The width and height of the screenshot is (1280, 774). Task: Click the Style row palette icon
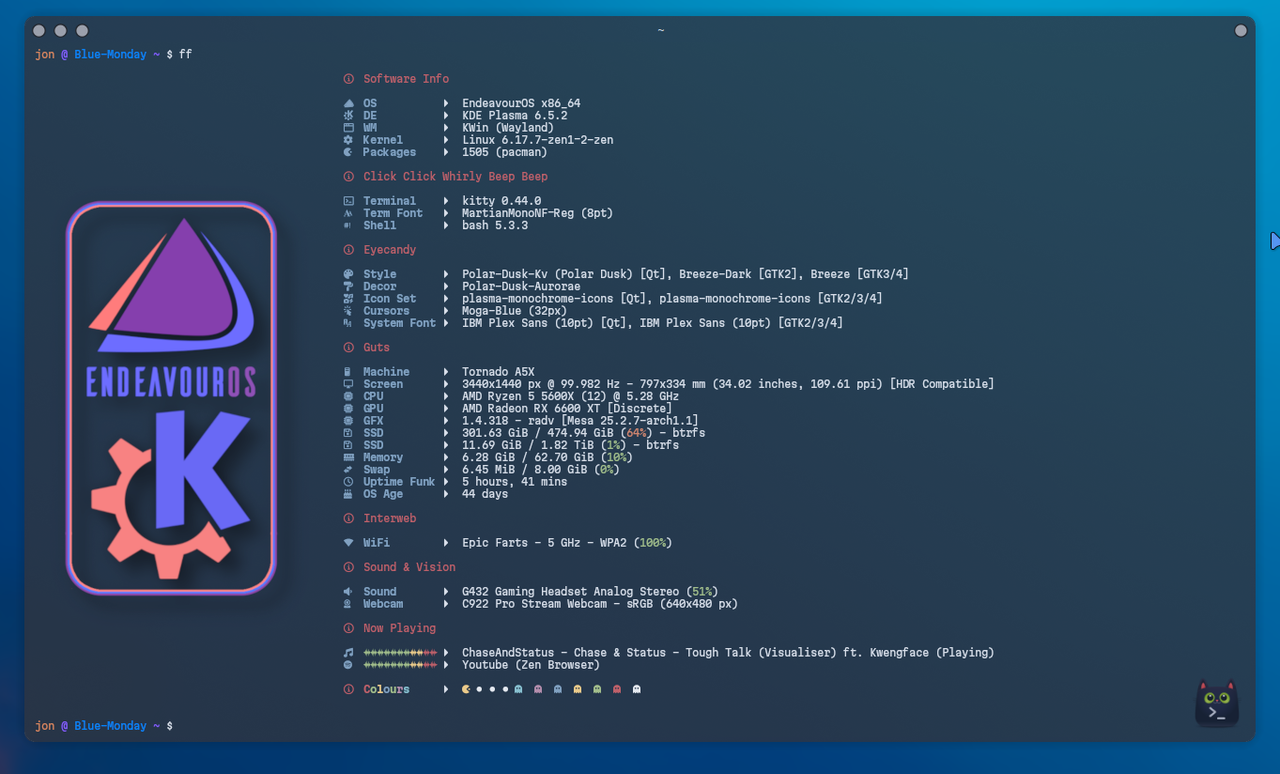[349, 275]
